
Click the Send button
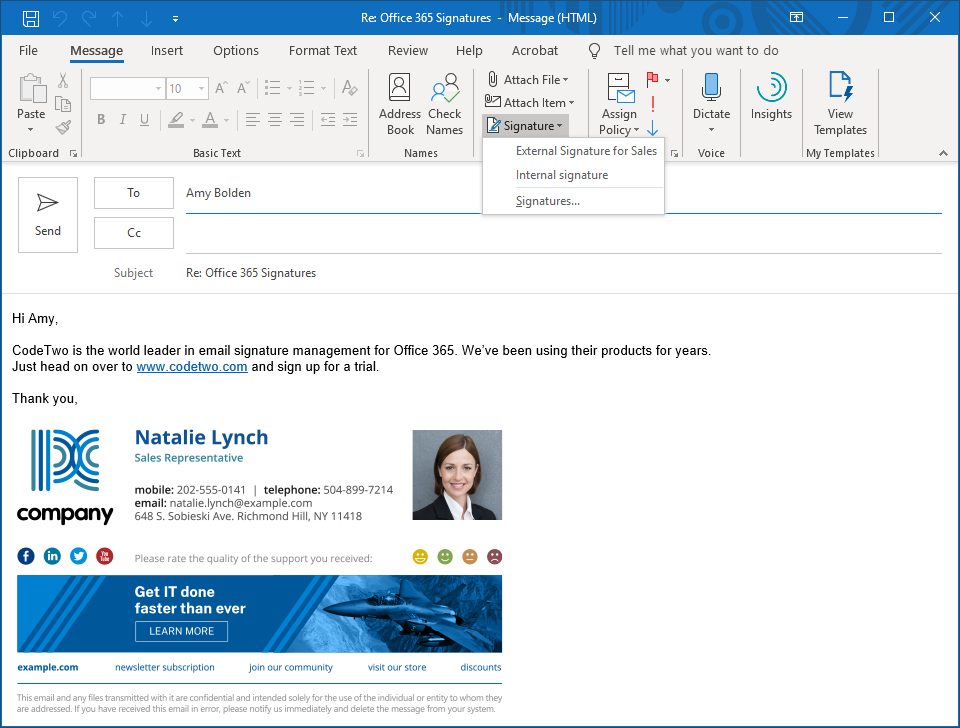click(x=48, y=214)
